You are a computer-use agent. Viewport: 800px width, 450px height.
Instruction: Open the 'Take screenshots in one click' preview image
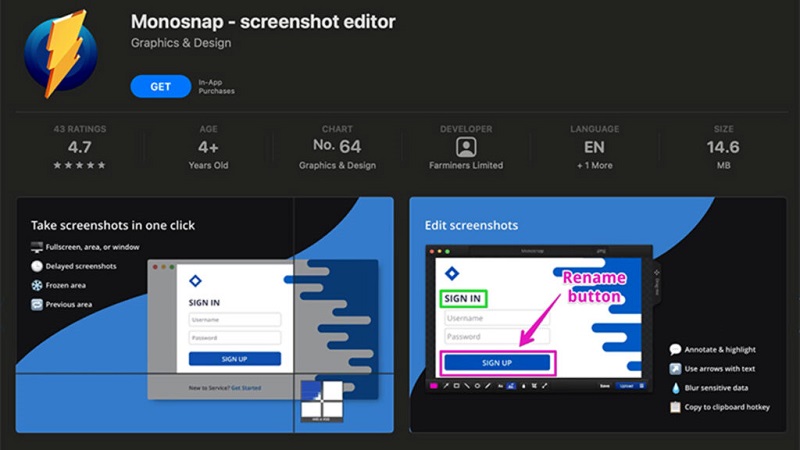pyautogui.click(x=205, y=315)
